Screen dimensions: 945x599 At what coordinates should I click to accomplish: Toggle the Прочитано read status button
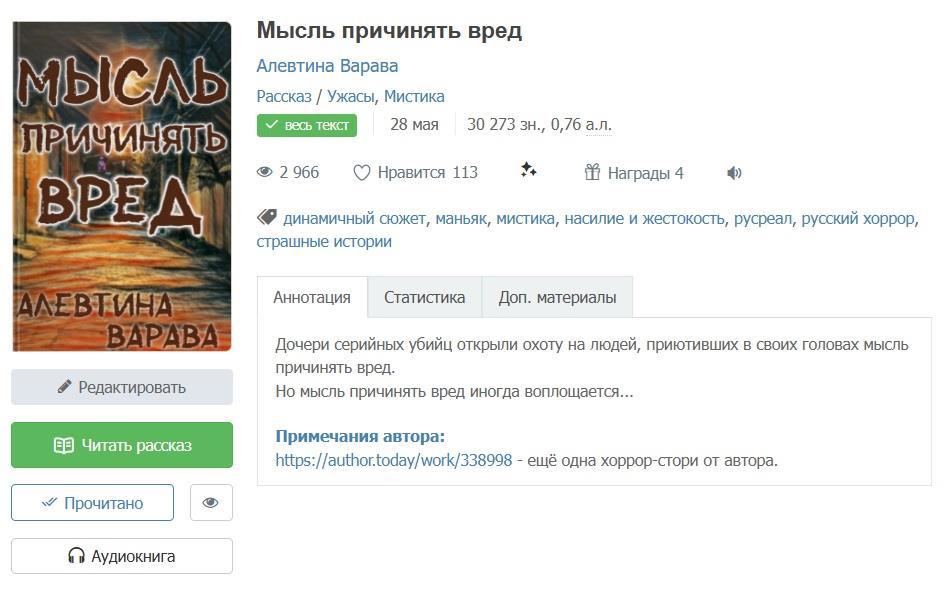click(92, 503)
